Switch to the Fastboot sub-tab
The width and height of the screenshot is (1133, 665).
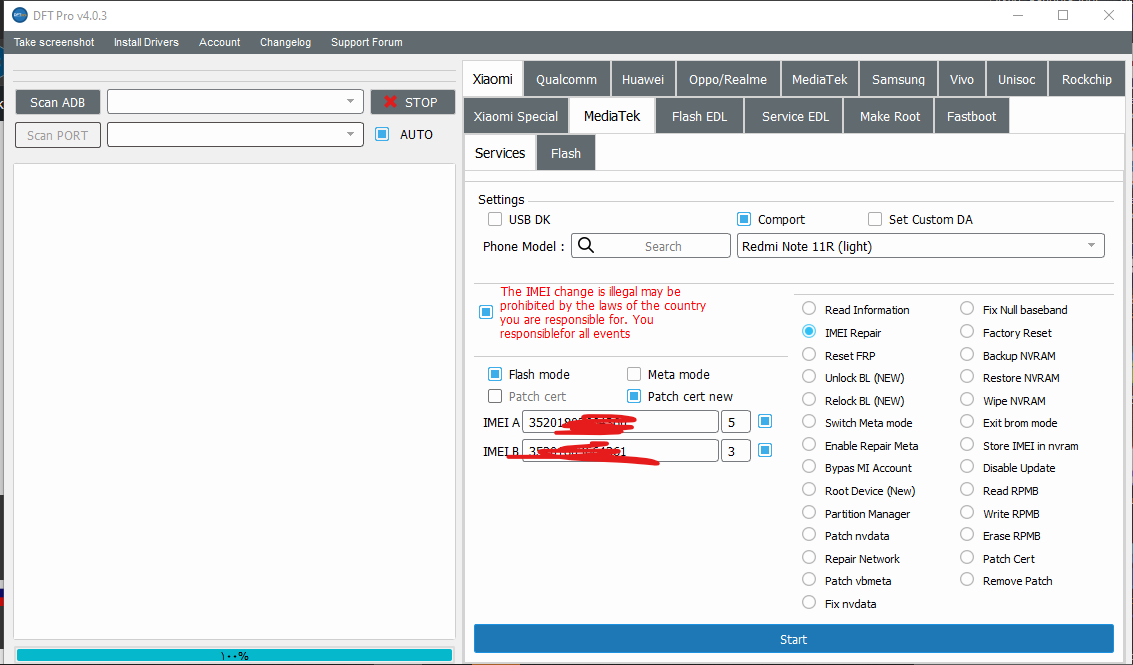971,116
